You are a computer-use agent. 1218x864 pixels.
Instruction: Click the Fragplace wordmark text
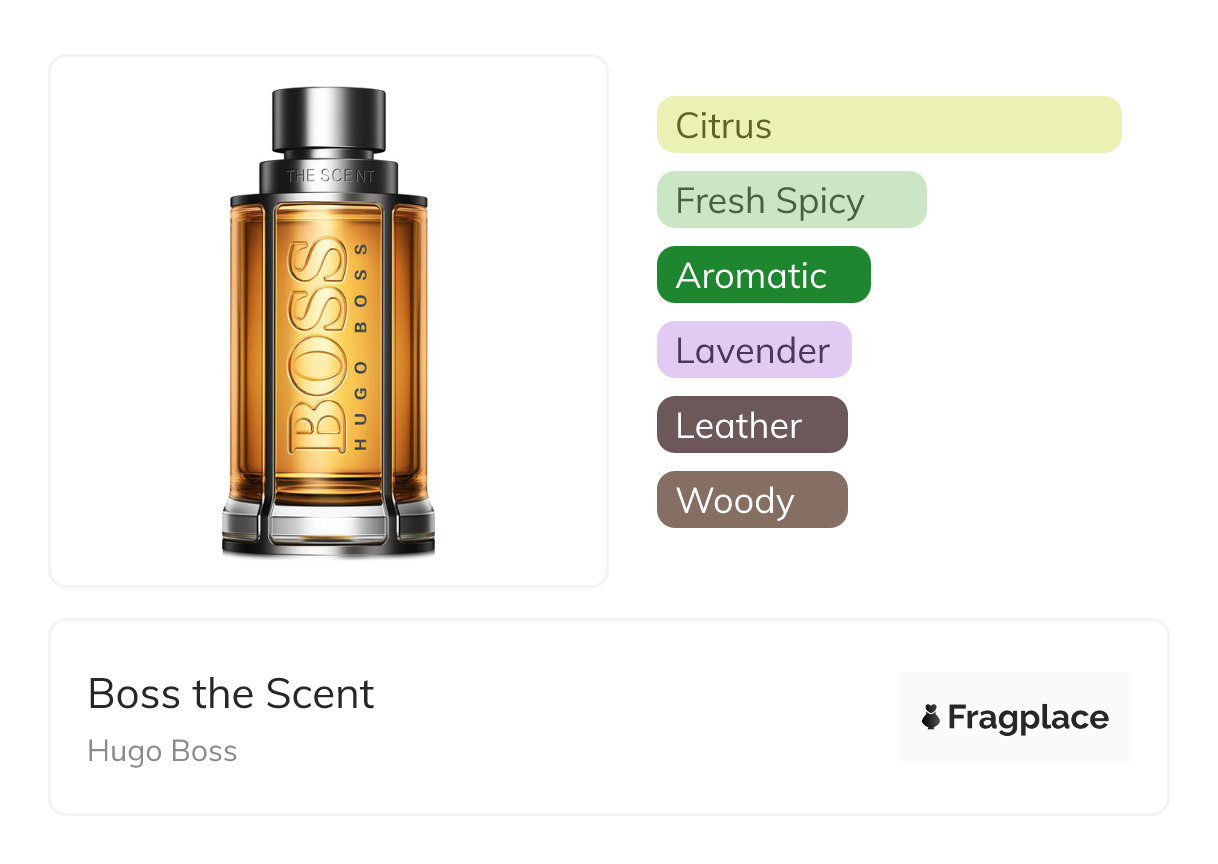tap(1028, 718)
